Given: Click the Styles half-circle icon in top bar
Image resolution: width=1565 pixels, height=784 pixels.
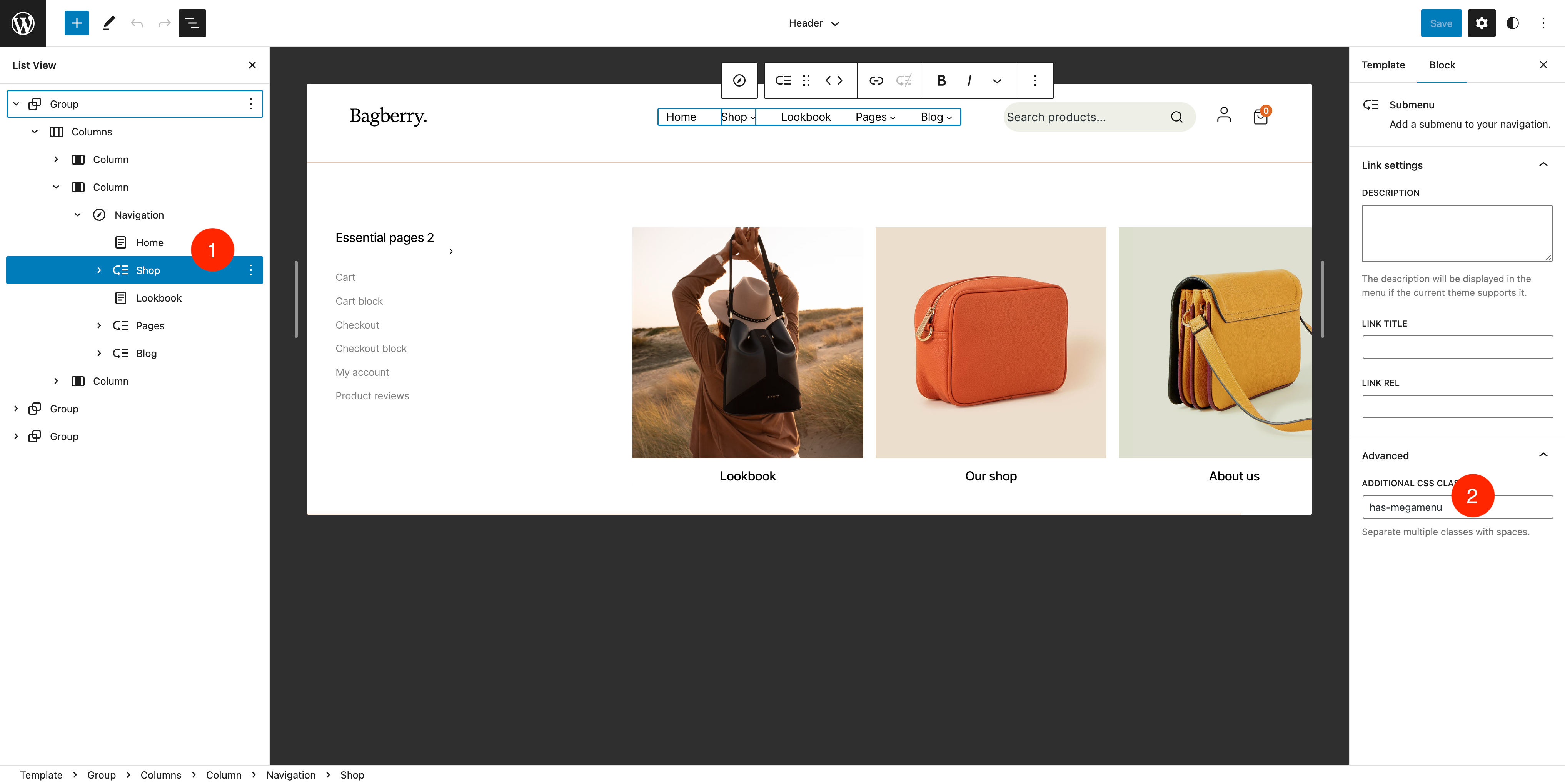Looking at the screenshot, I should [1512, 23].
